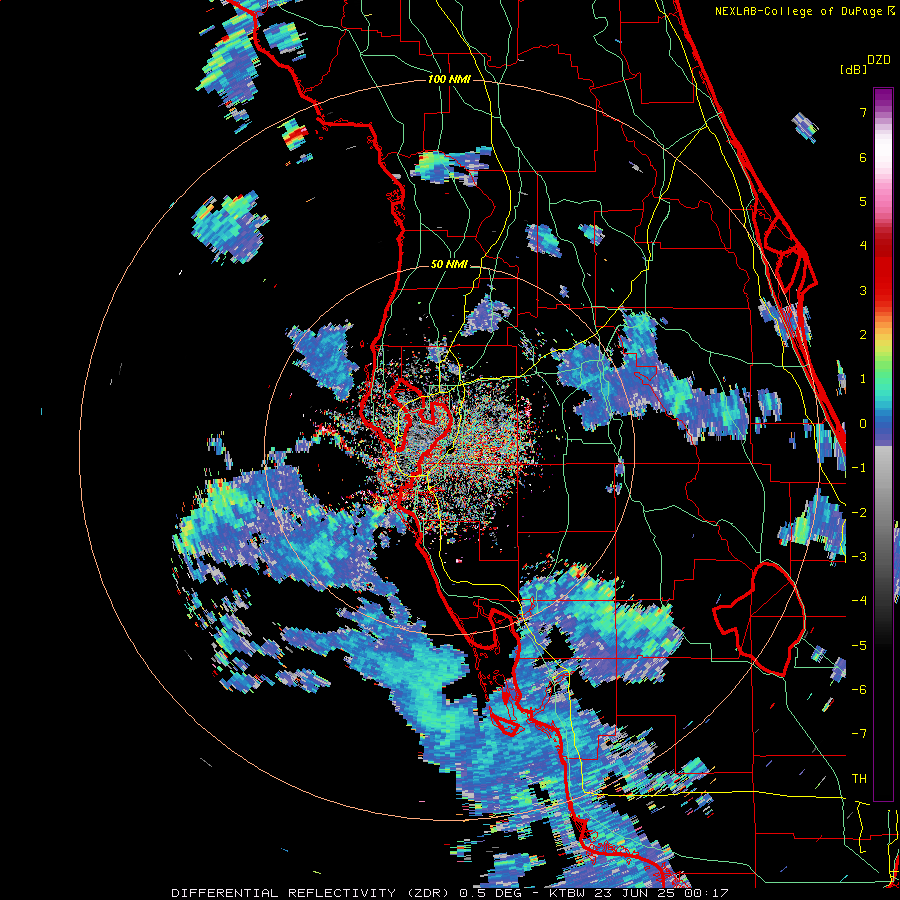Viewport: 900px width, 900px height.
Task: Click the '6' value on color scale
Action: click(x=862, y=157)
